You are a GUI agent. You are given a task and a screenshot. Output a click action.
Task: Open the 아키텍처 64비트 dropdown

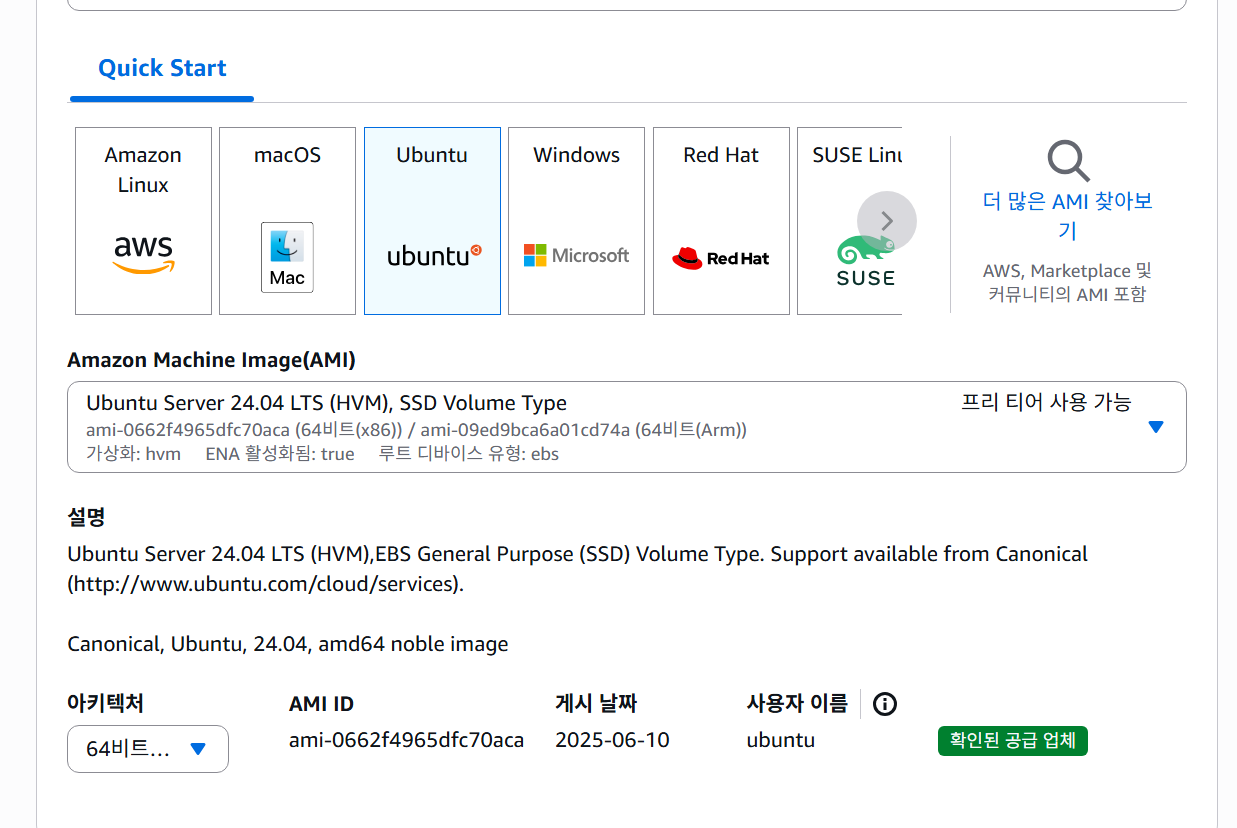(x=148, y=749)
